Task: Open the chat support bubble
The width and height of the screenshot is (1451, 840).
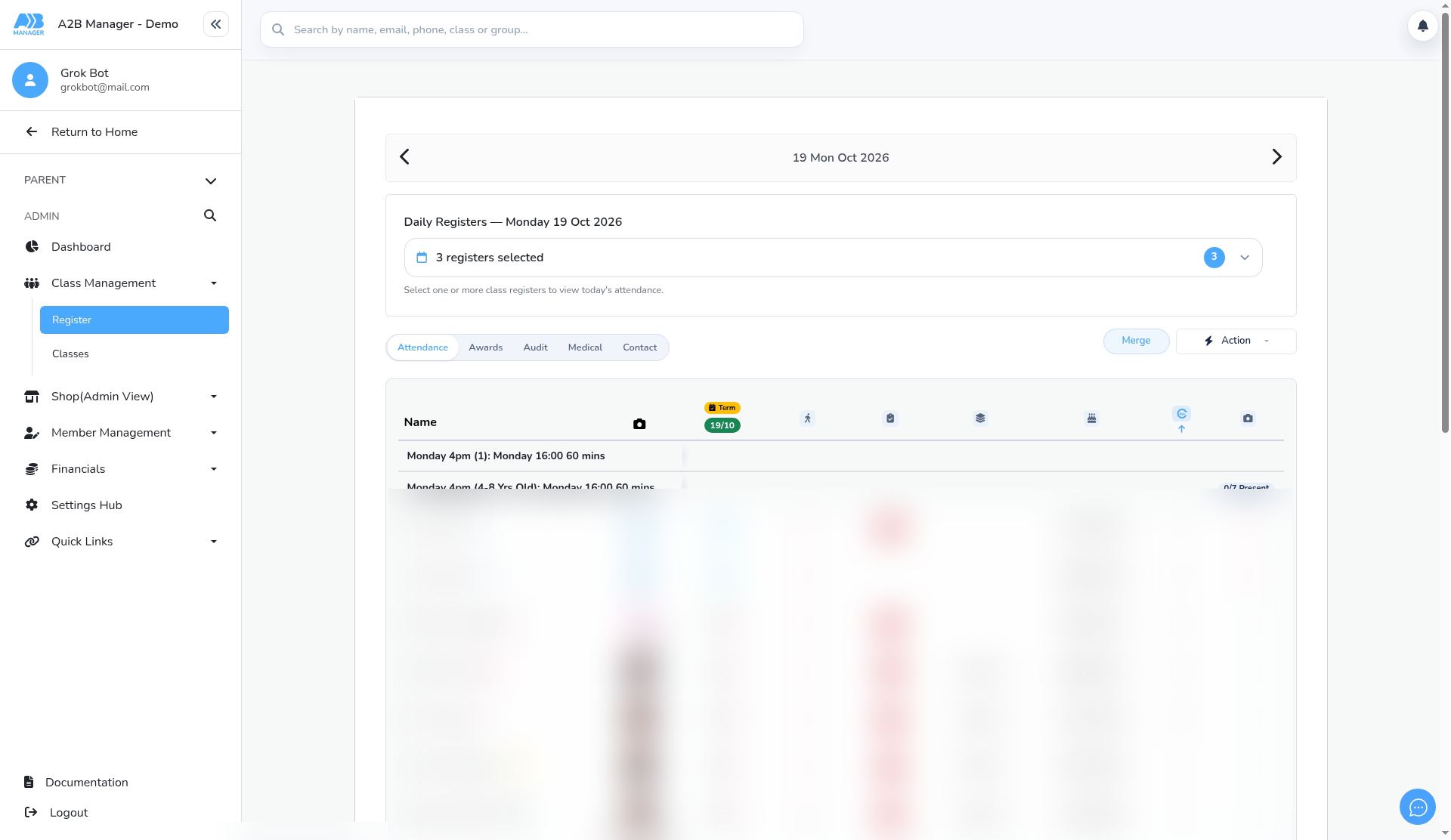Action: pyautogui.click(x=1418, y=808)
